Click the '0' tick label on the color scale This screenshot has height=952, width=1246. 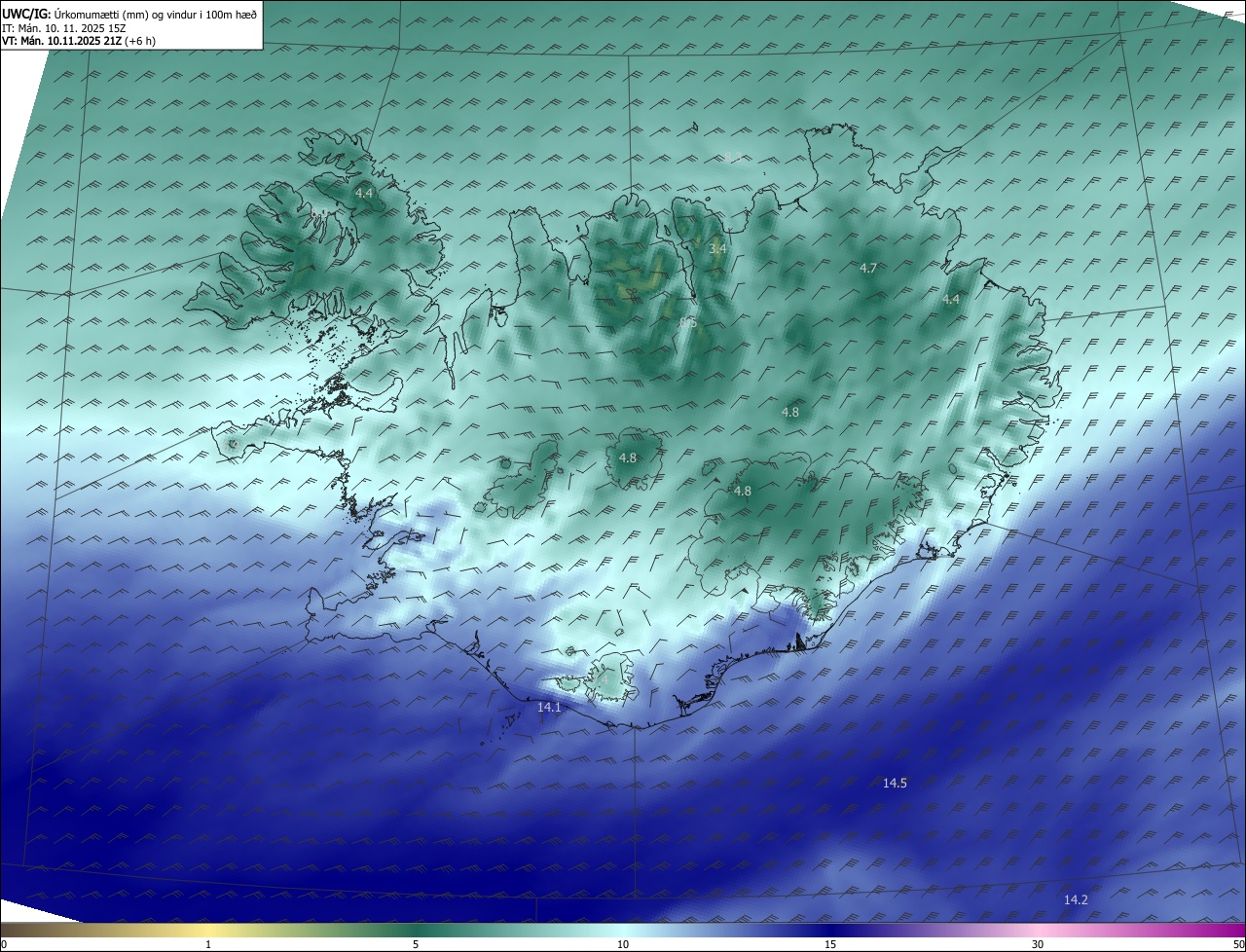pos(4,944)
